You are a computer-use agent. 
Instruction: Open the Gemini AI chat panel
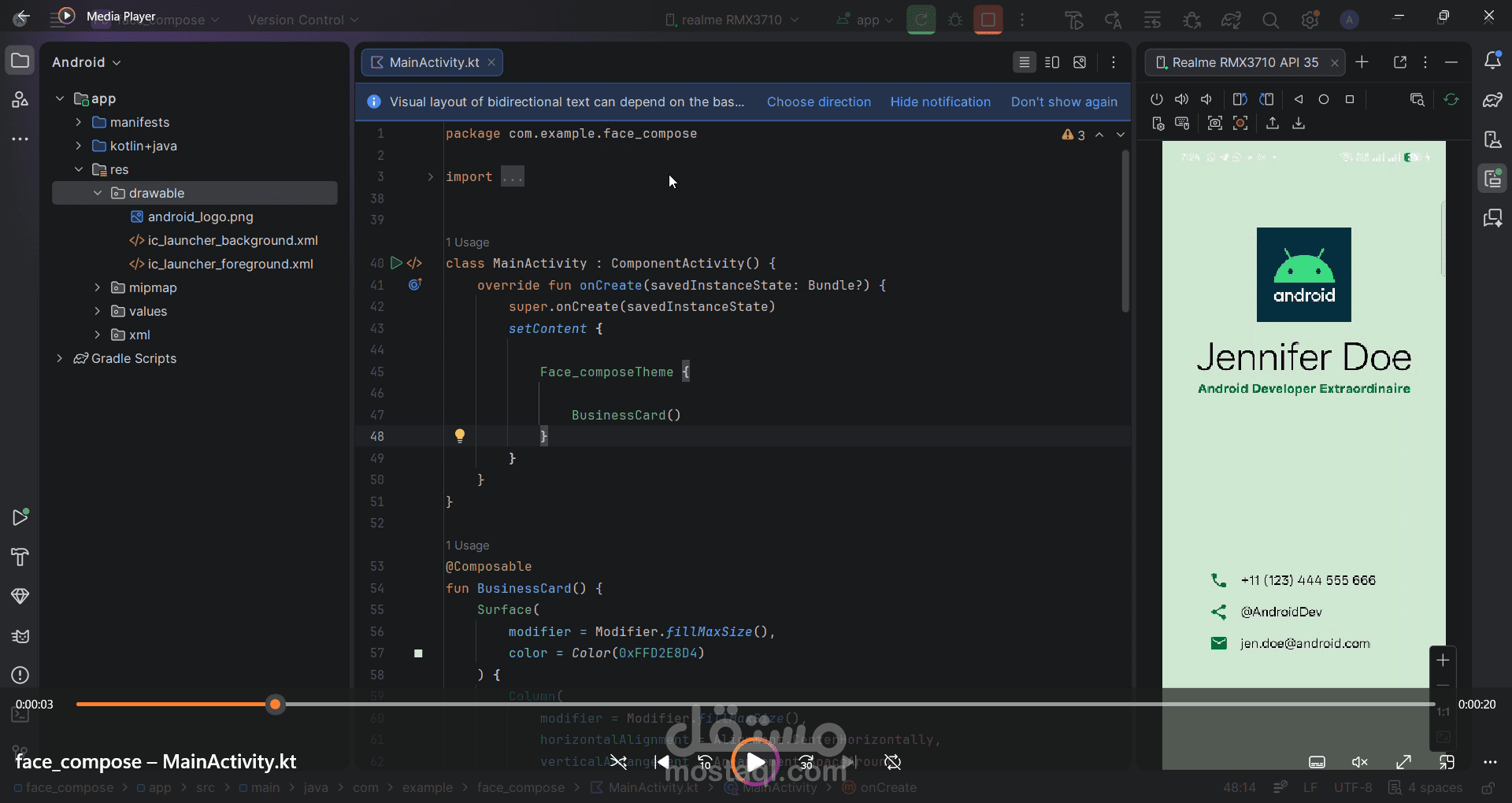tap(1492, 218)
